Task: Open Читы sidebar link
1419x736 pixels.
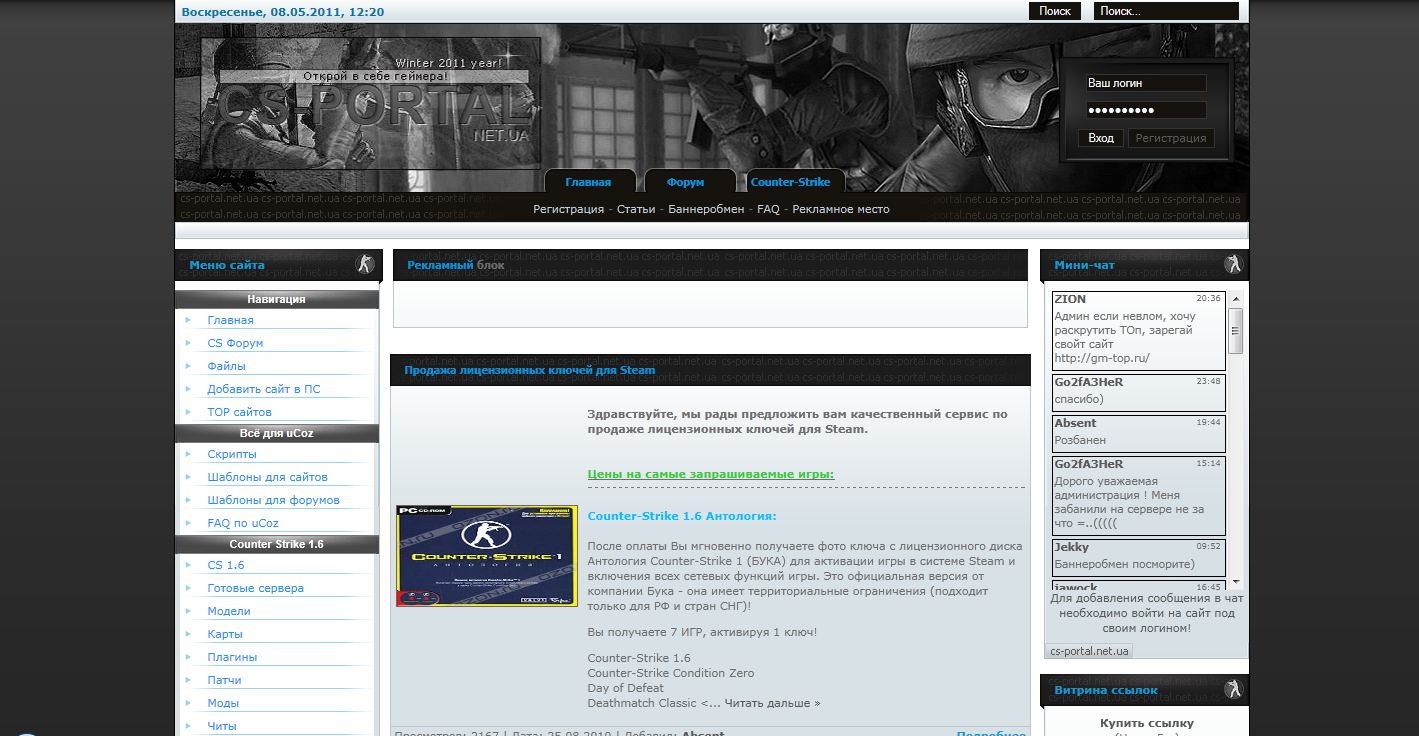Action: [222, 726]
